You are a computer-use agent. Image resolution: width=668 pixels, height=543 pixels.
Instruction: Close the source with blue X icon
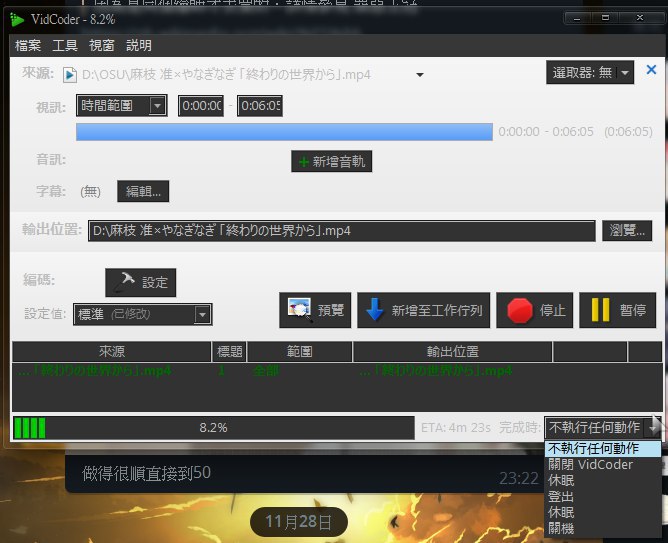(651, 70)
